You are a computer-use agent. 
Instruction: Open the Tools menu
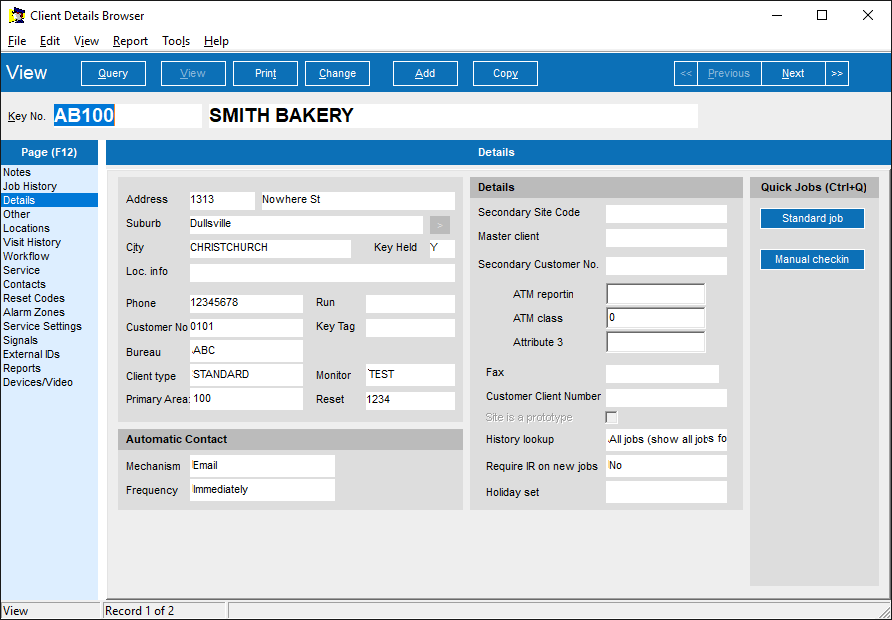[x=176, y=41]
